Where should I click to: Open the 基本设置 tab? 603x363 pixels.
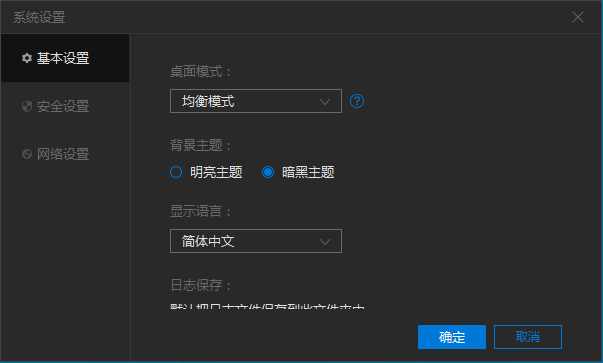tap(65, 58)
